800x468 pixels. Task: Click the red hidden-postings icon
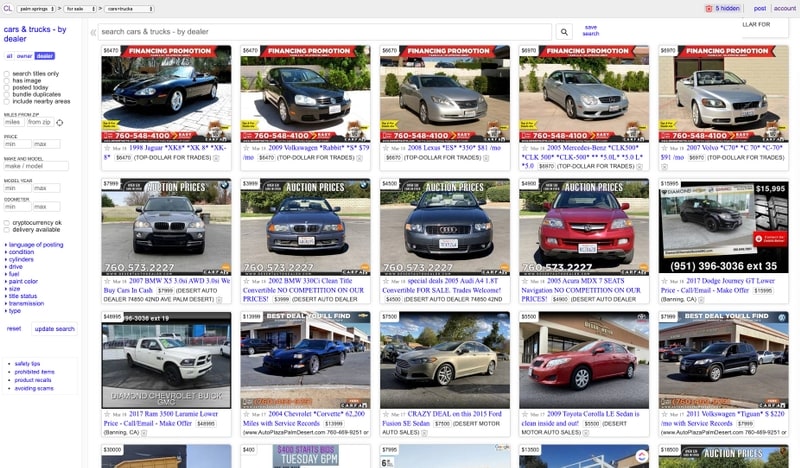709,9
